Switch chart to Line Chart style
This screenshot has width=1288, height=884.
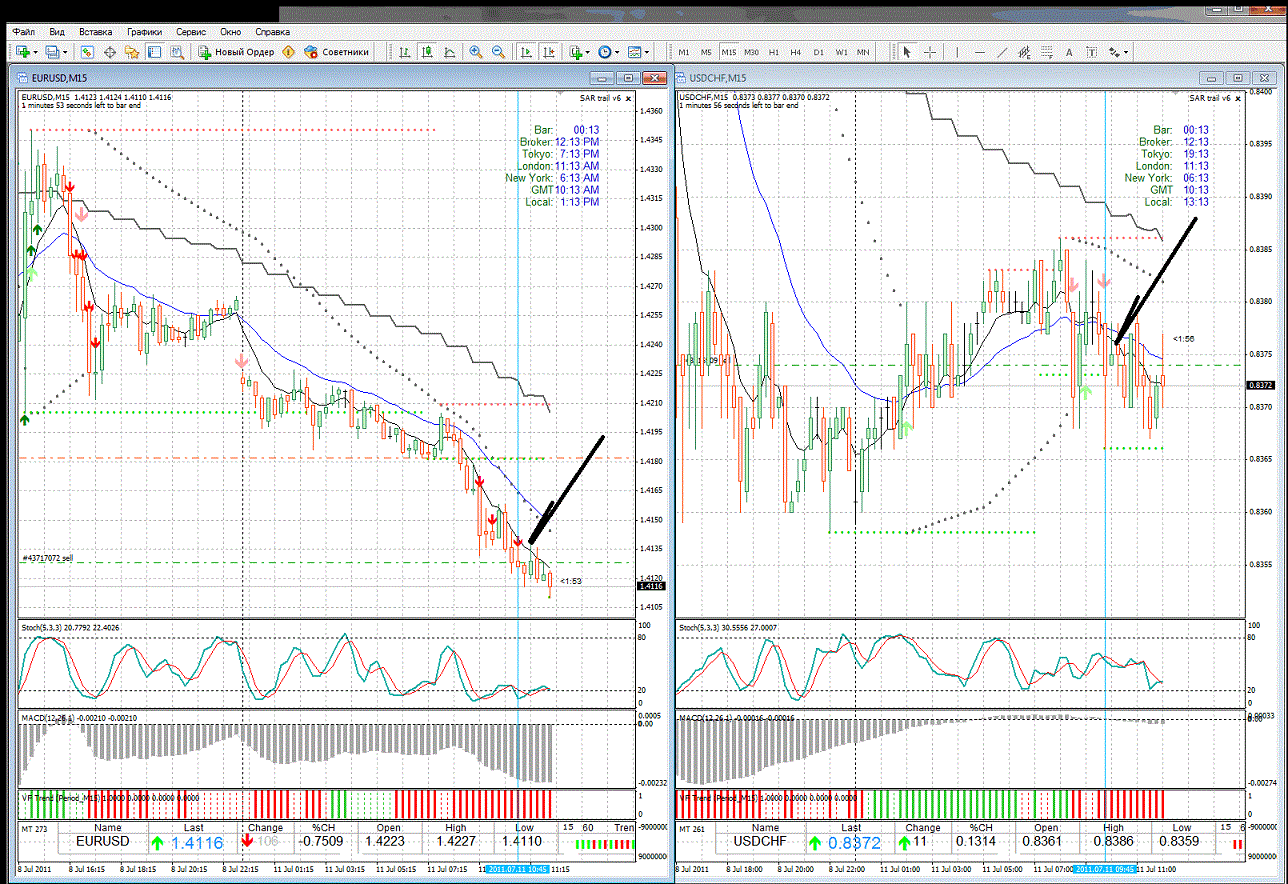click(450, 51)
